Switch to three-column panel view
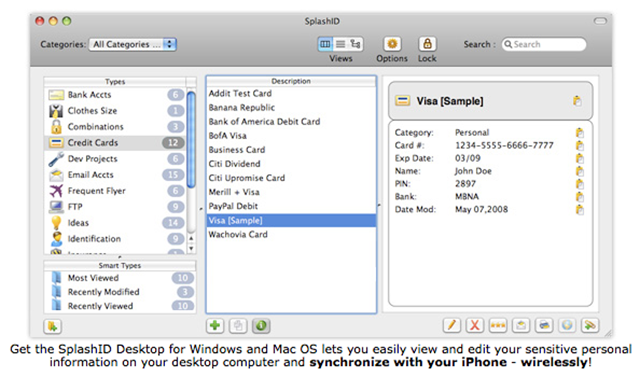The height and width of the screenshot is (377, 640). (325, 44)
